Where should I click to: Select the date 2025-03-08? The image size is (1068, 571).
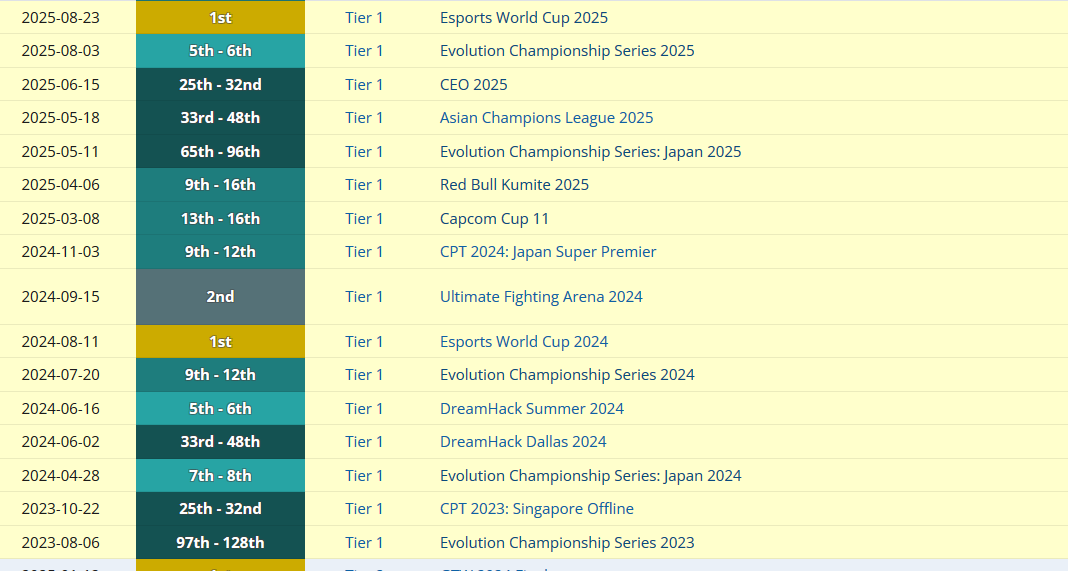coord(61,219)
